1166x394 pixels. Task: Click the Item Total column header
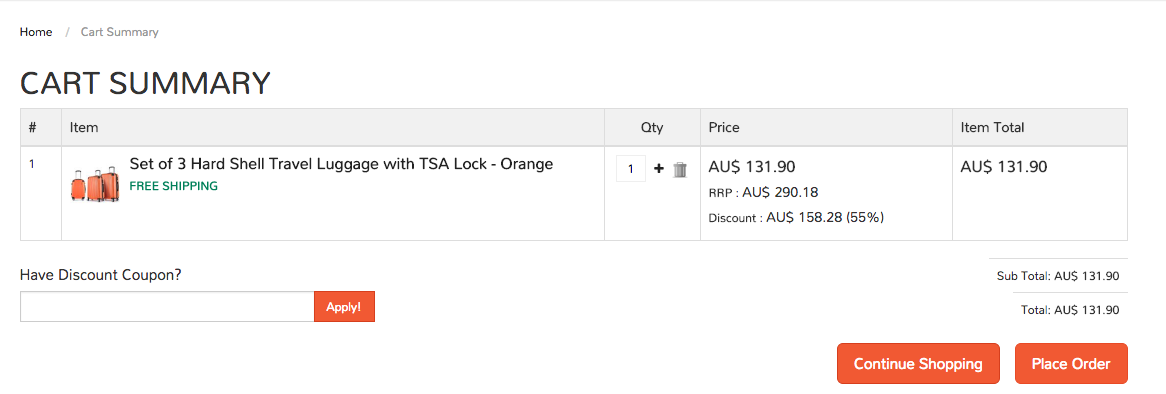point(992,127)
